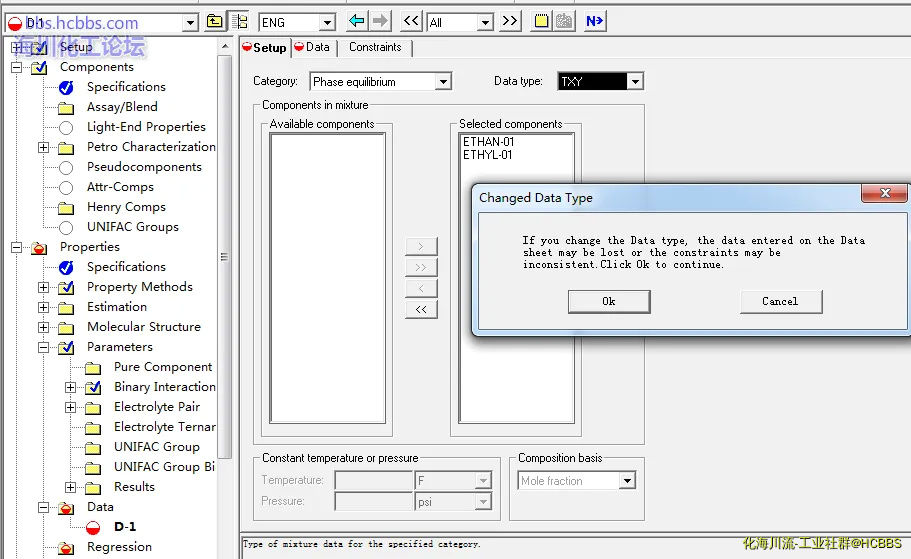Image resolution: width=911 pixels, height=559 pixels.
Task: Click the double left-arrow remove-all button
Action: point(421,309)
